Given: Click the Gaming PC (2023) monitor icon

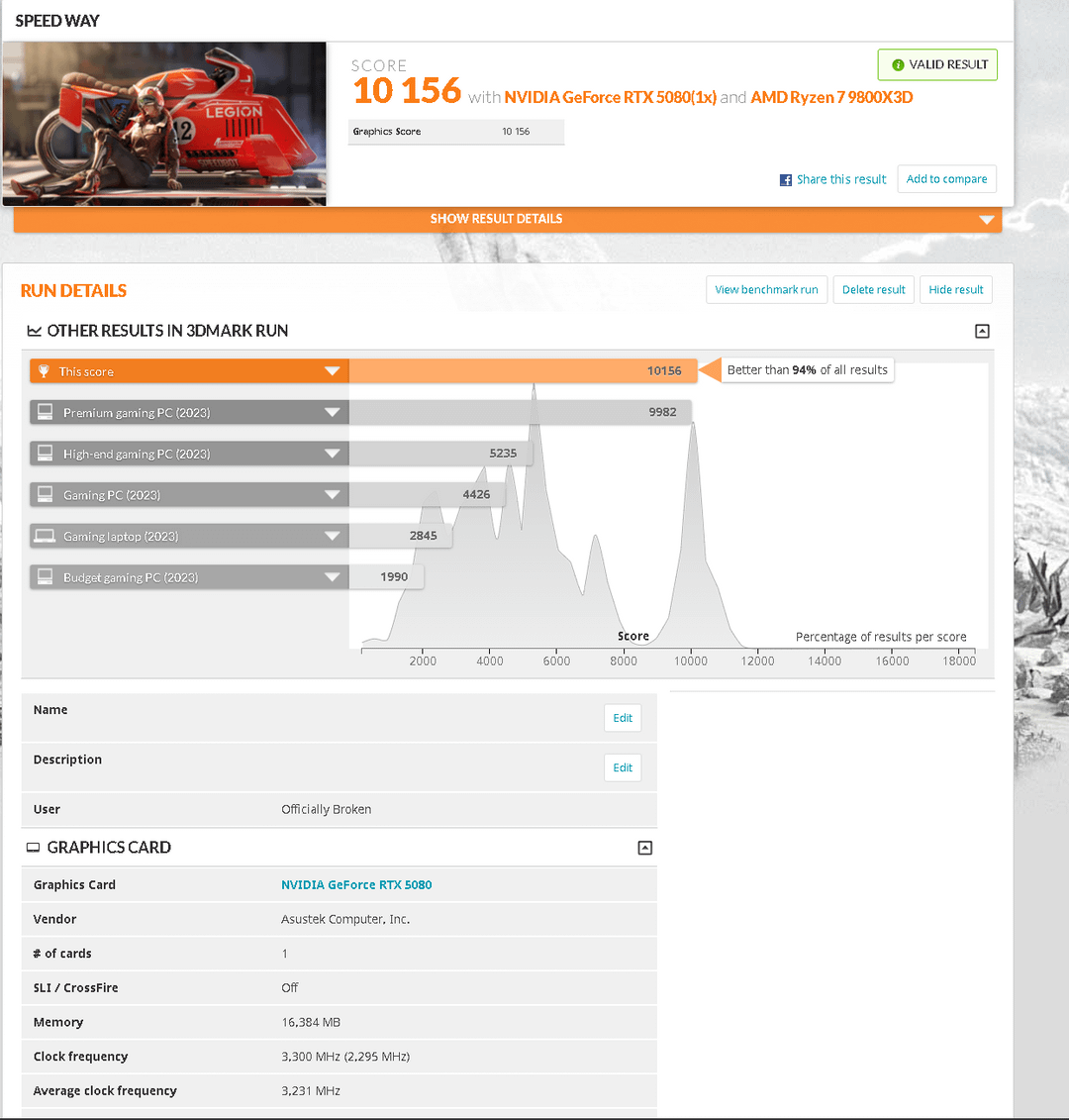Looking at the screenshot, I should [45, 494].
